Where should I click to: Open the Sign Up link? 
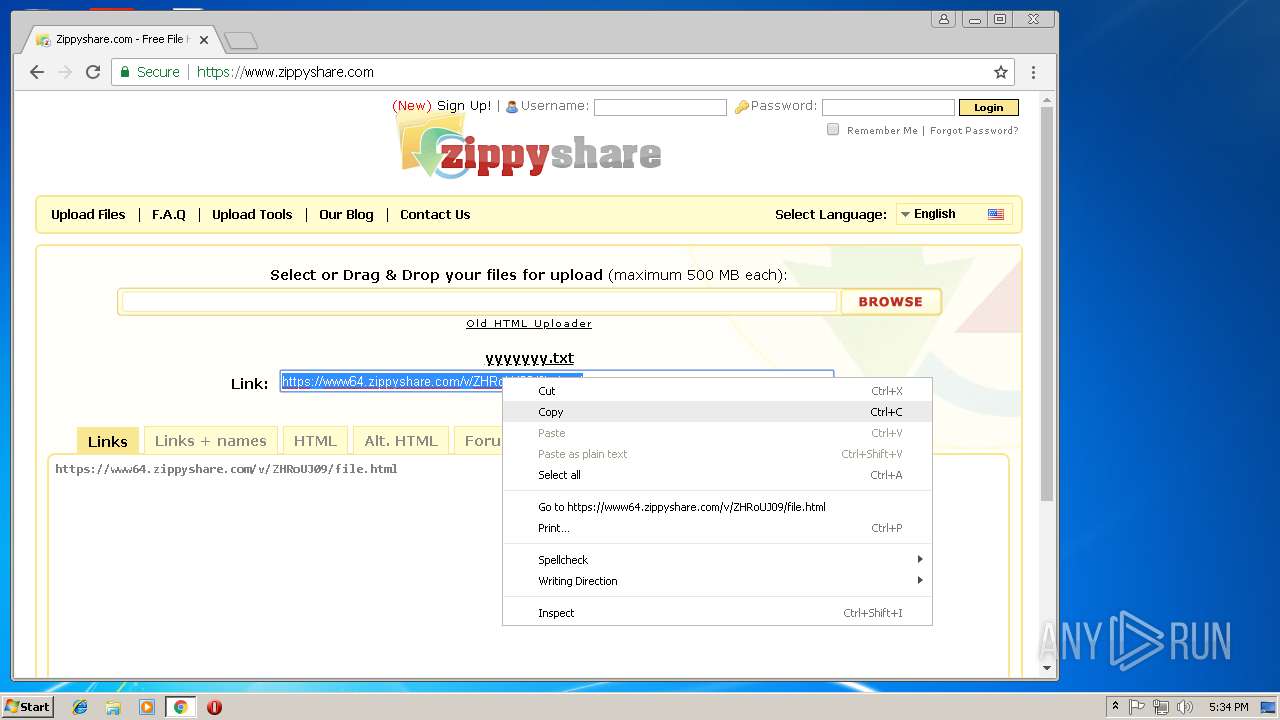pos(464,106)
